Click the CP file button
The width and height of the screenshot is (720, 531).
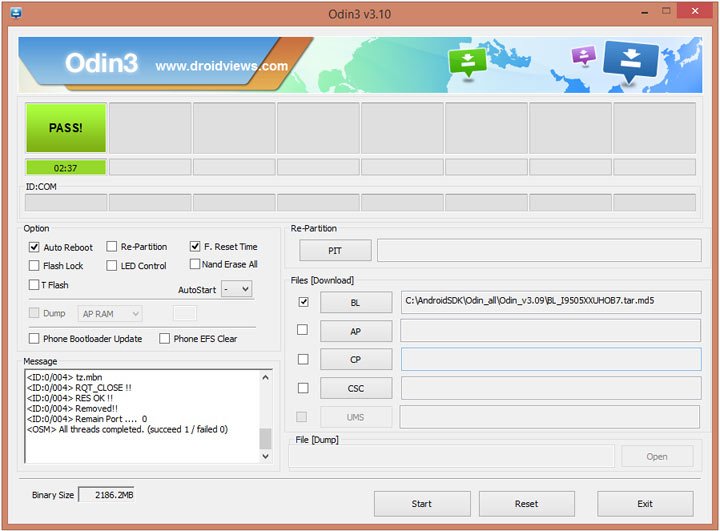356,359
